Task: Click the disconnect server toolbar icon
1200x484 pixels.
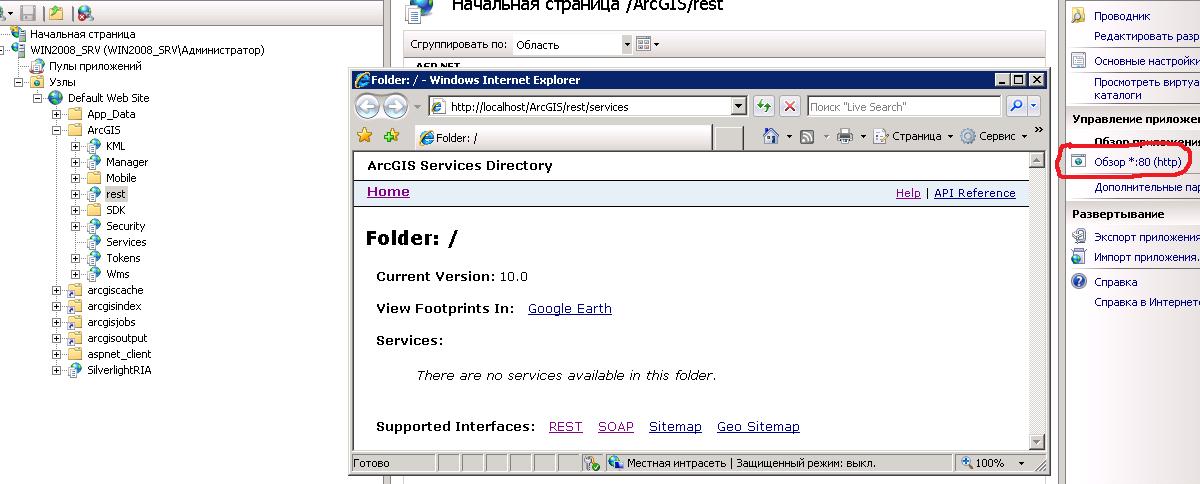Action: [85, 13]
